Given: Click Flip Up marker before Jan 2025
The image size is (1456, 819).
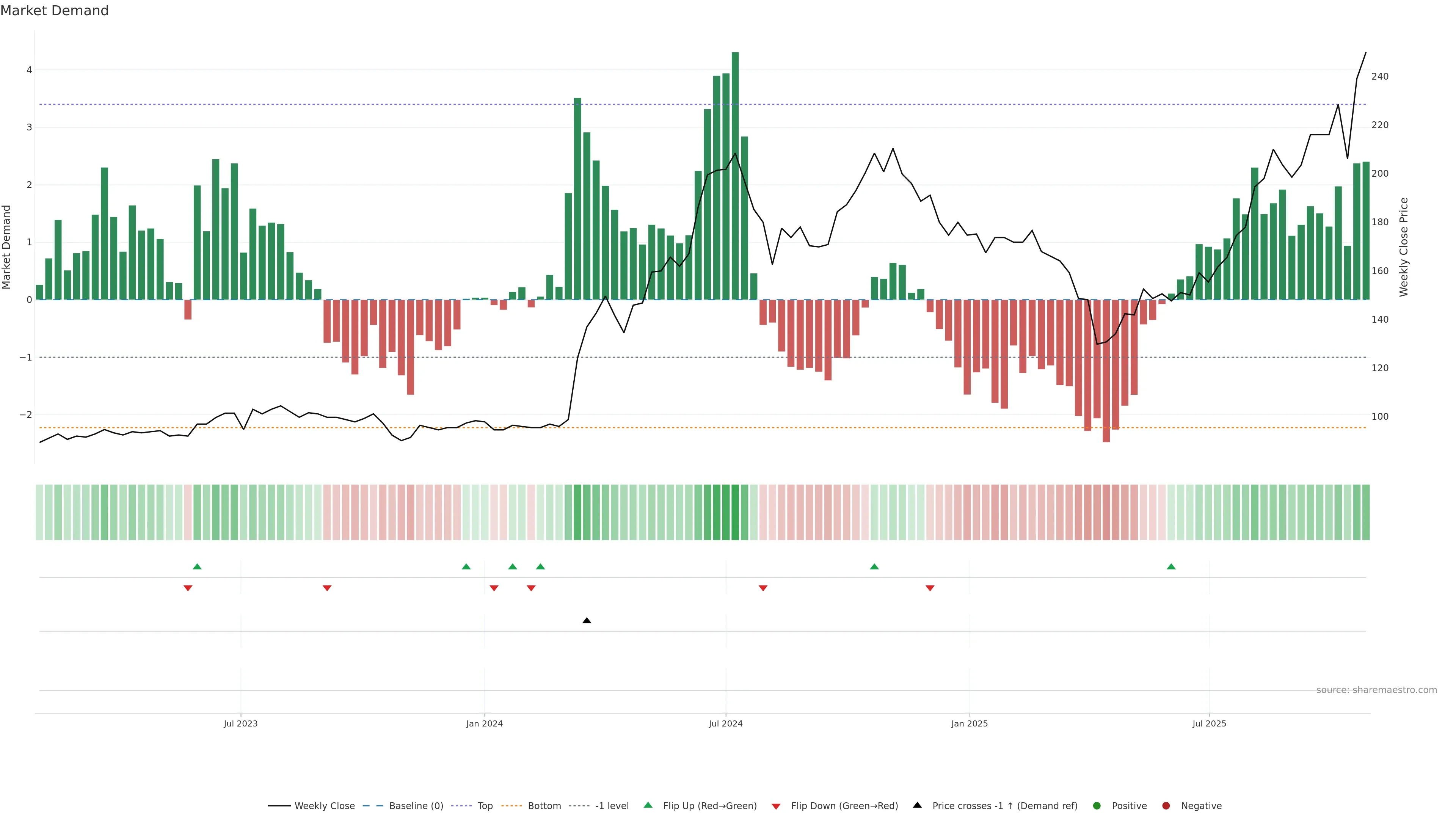Looking at the screenshot, I should click(x=874, y=566).
